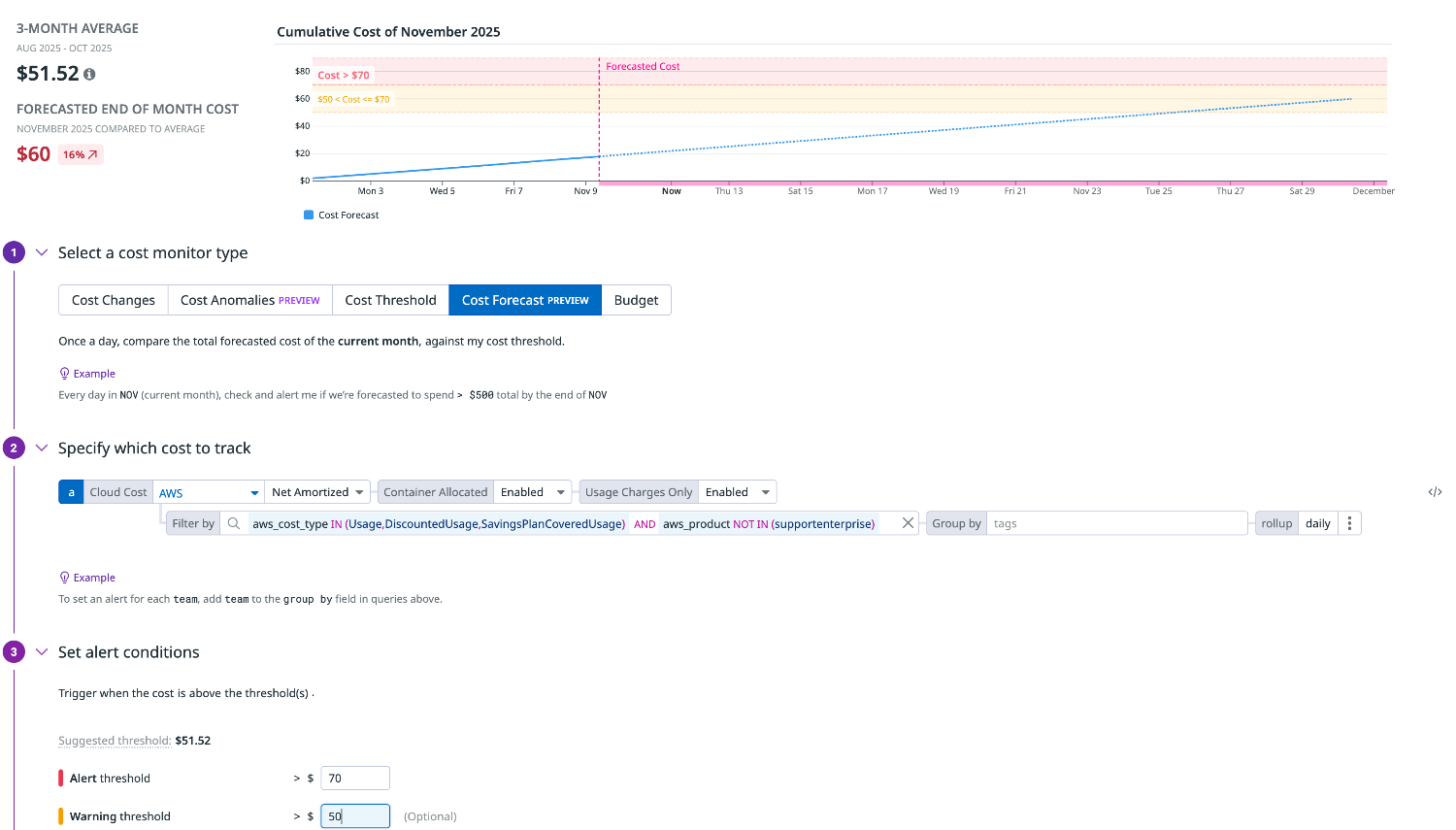Click the search magnifier icon in filter
Image resolution: width=1456 pixels, height=830 pixels.
(234, 523)
